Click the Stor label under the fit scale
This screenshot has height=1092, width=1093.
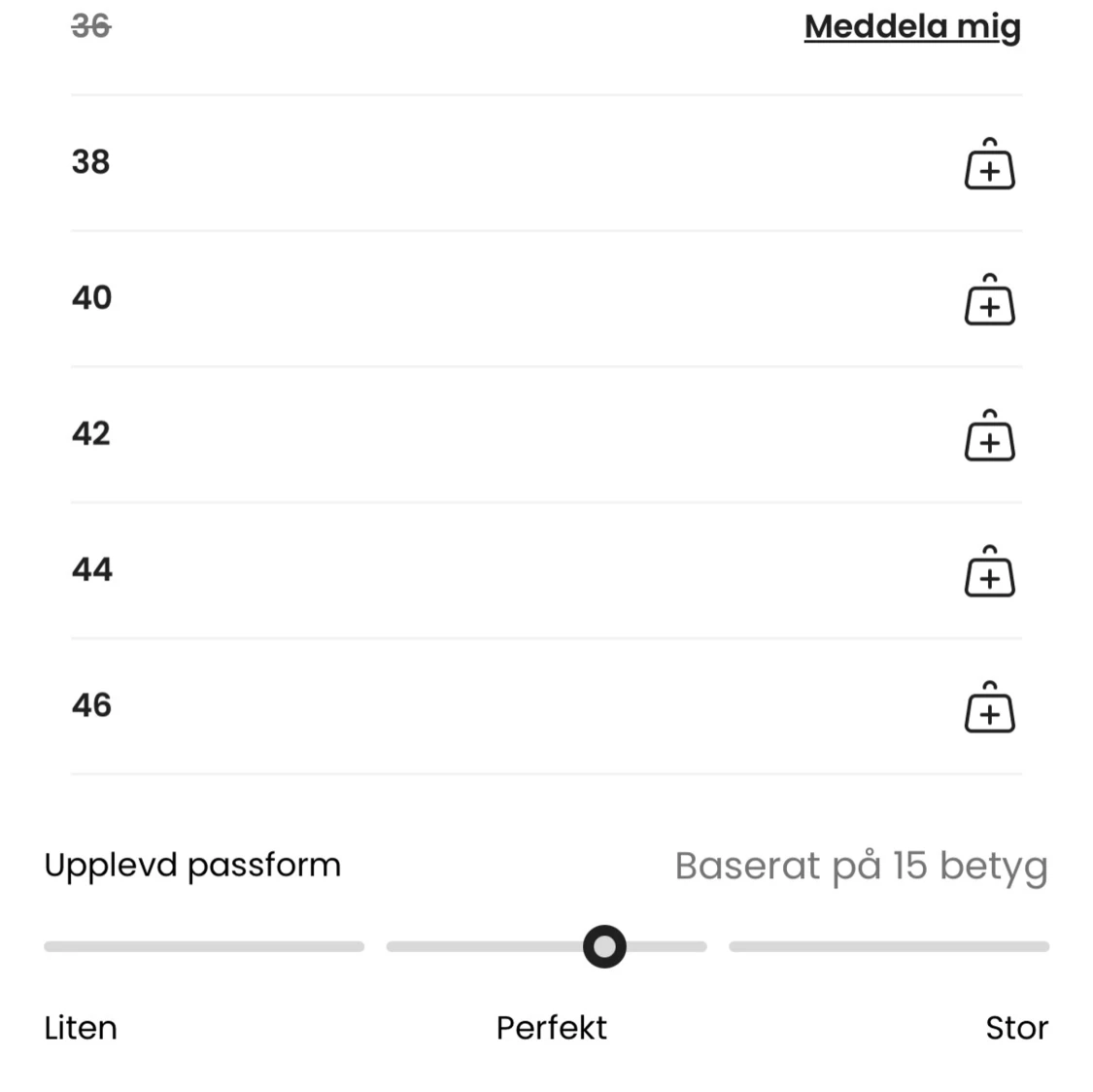[1017, 1027]
